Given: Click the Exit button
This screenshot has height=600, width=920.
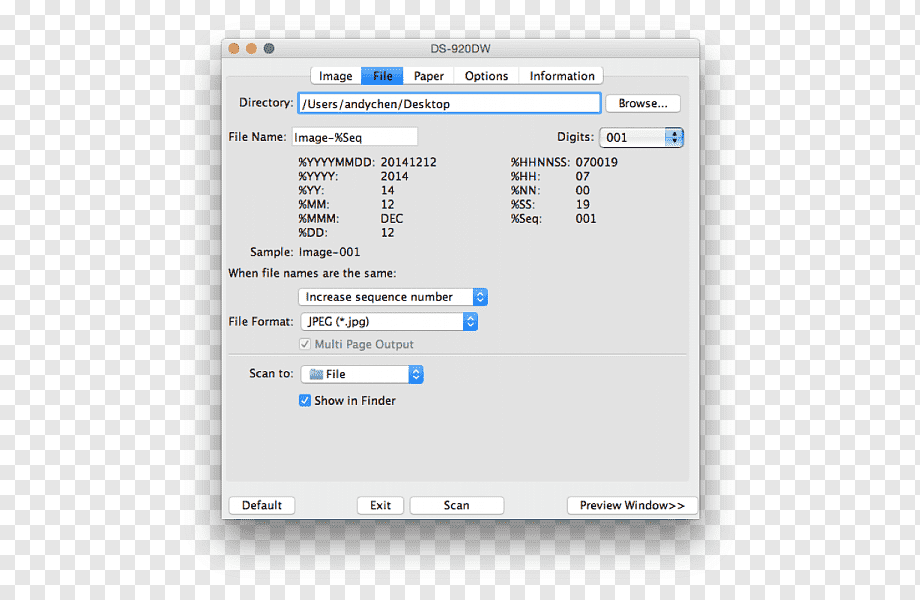Looking at the screenshot, I should [380, 505].
